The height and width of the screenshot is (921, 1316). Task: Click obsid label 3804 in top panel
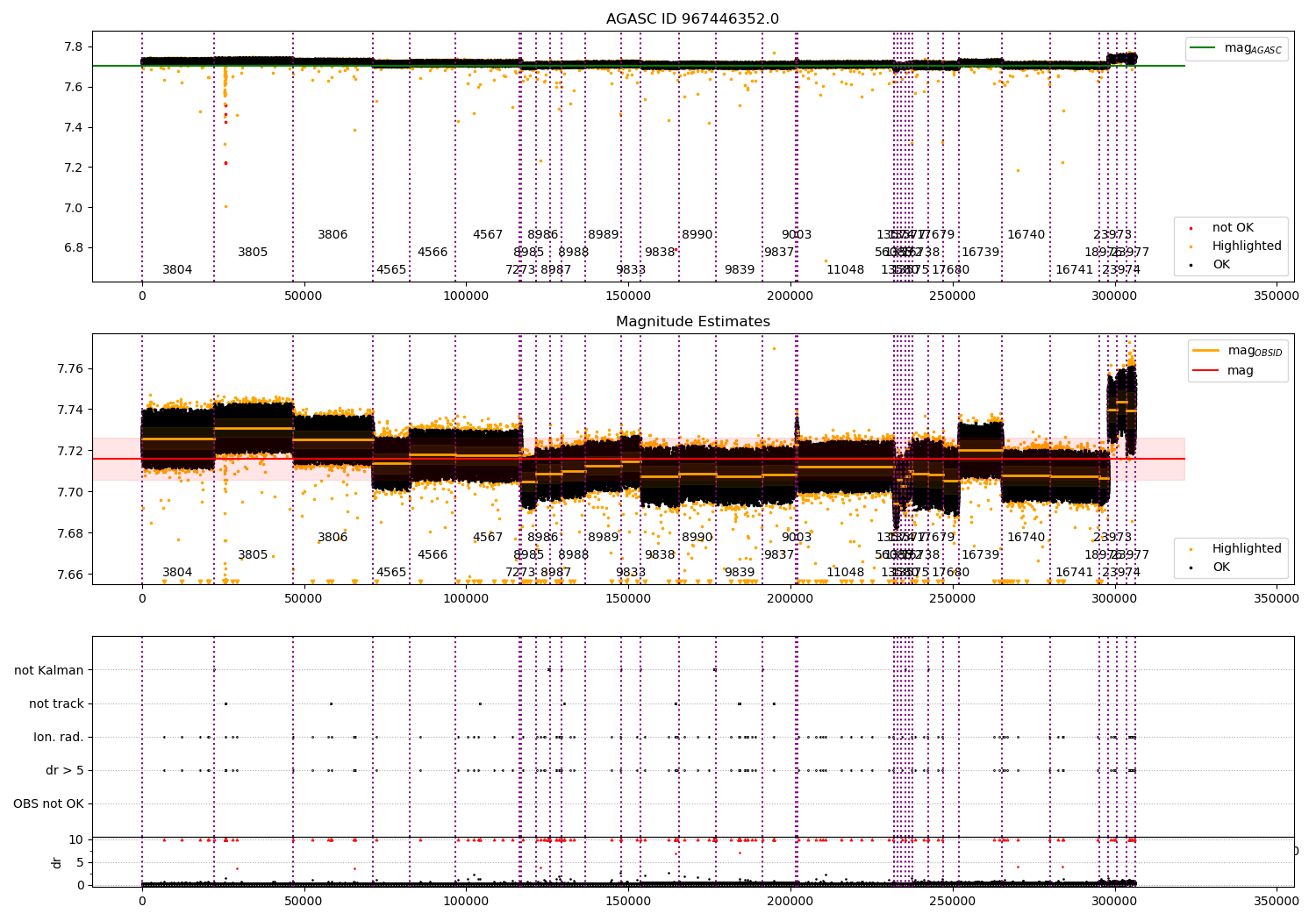(177, 270)
